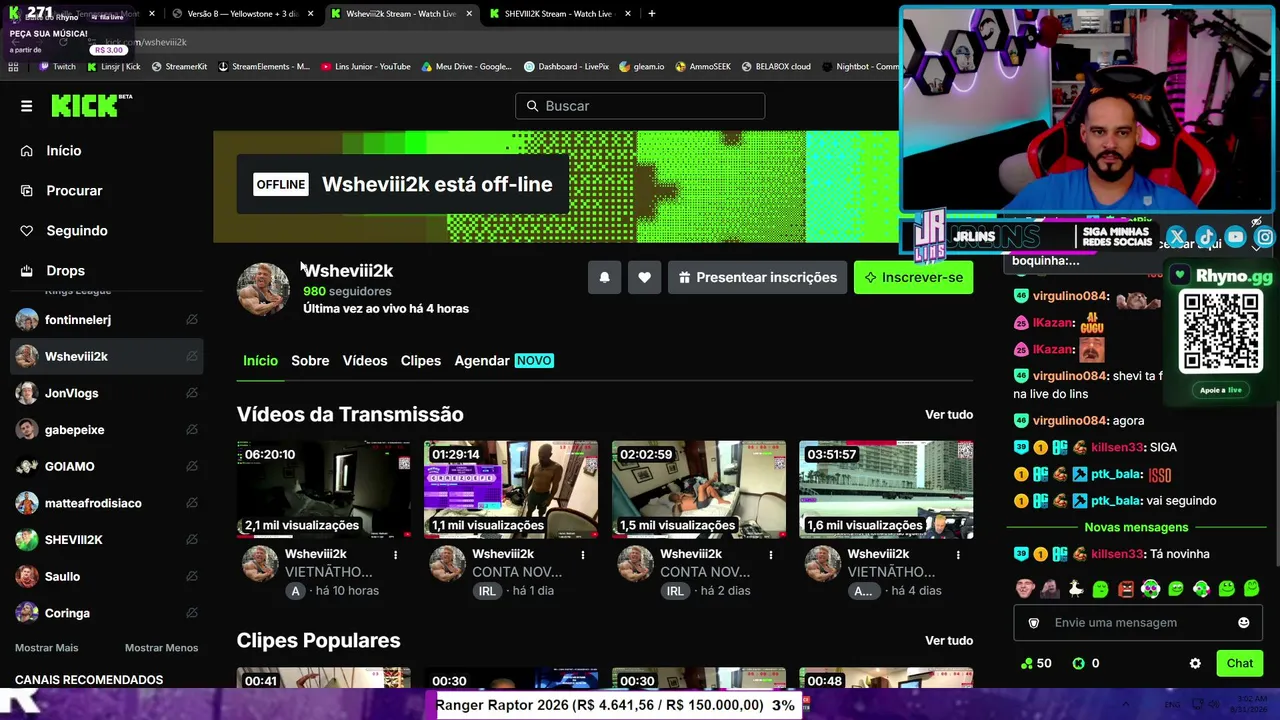
Task: Open Procurar in the sidebar
Action: pyautogui.click(x=74, y=191)
